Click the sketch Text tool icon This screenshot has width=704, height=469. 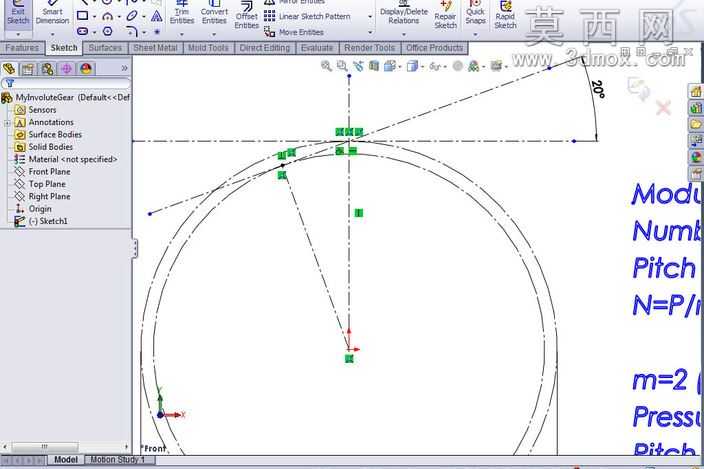157,17
